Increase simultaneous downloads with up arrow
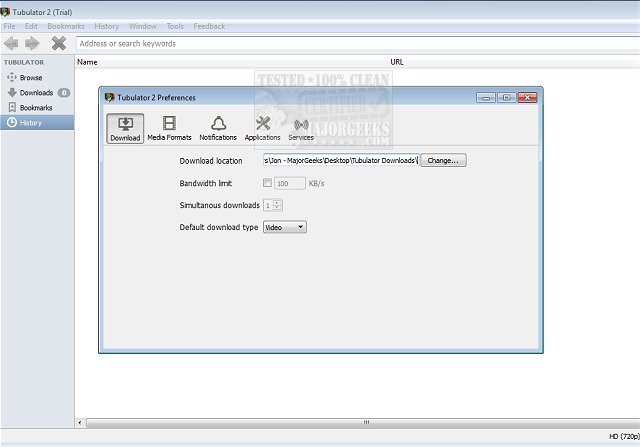This screenshot has width=640, height=447. 277,202
